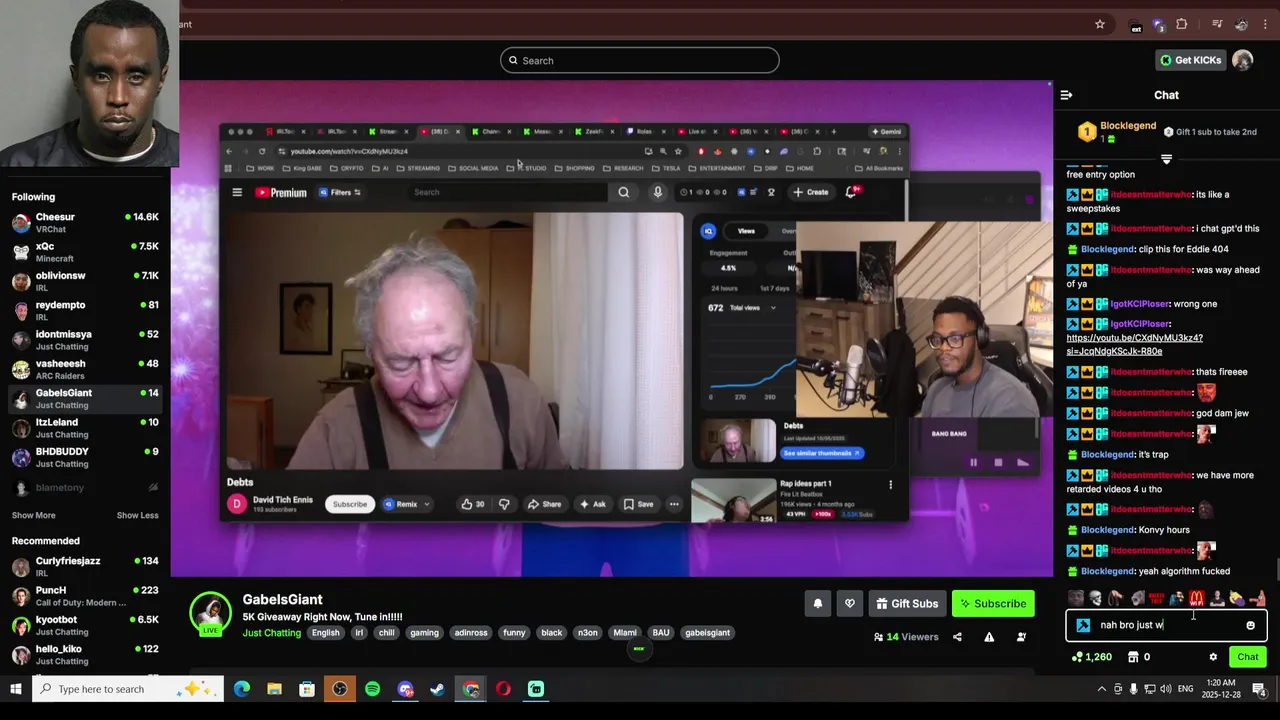Show hidden system tray icons
The height and width of the screenshot is (720, 1280).
coord(1102,689)
